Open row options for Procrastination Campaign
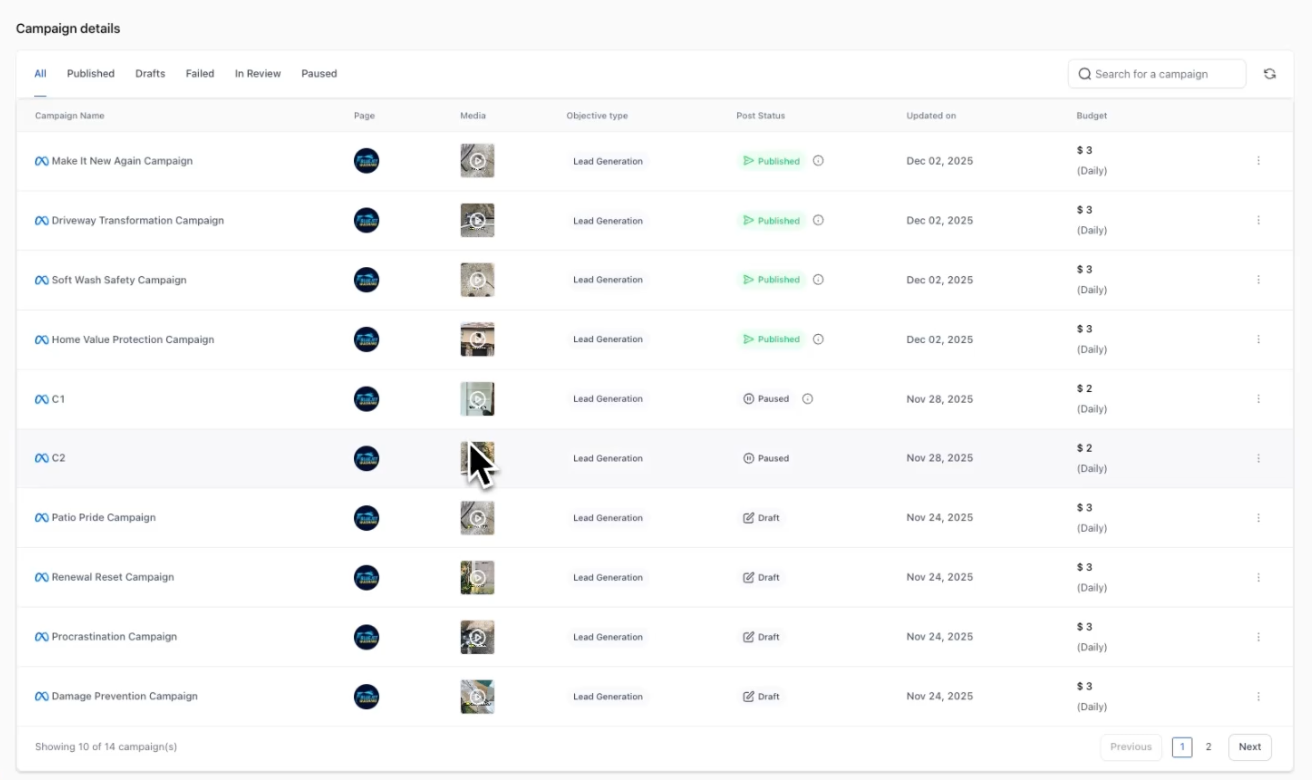The image size is (1312, 780). click(x=1258, y=637)
